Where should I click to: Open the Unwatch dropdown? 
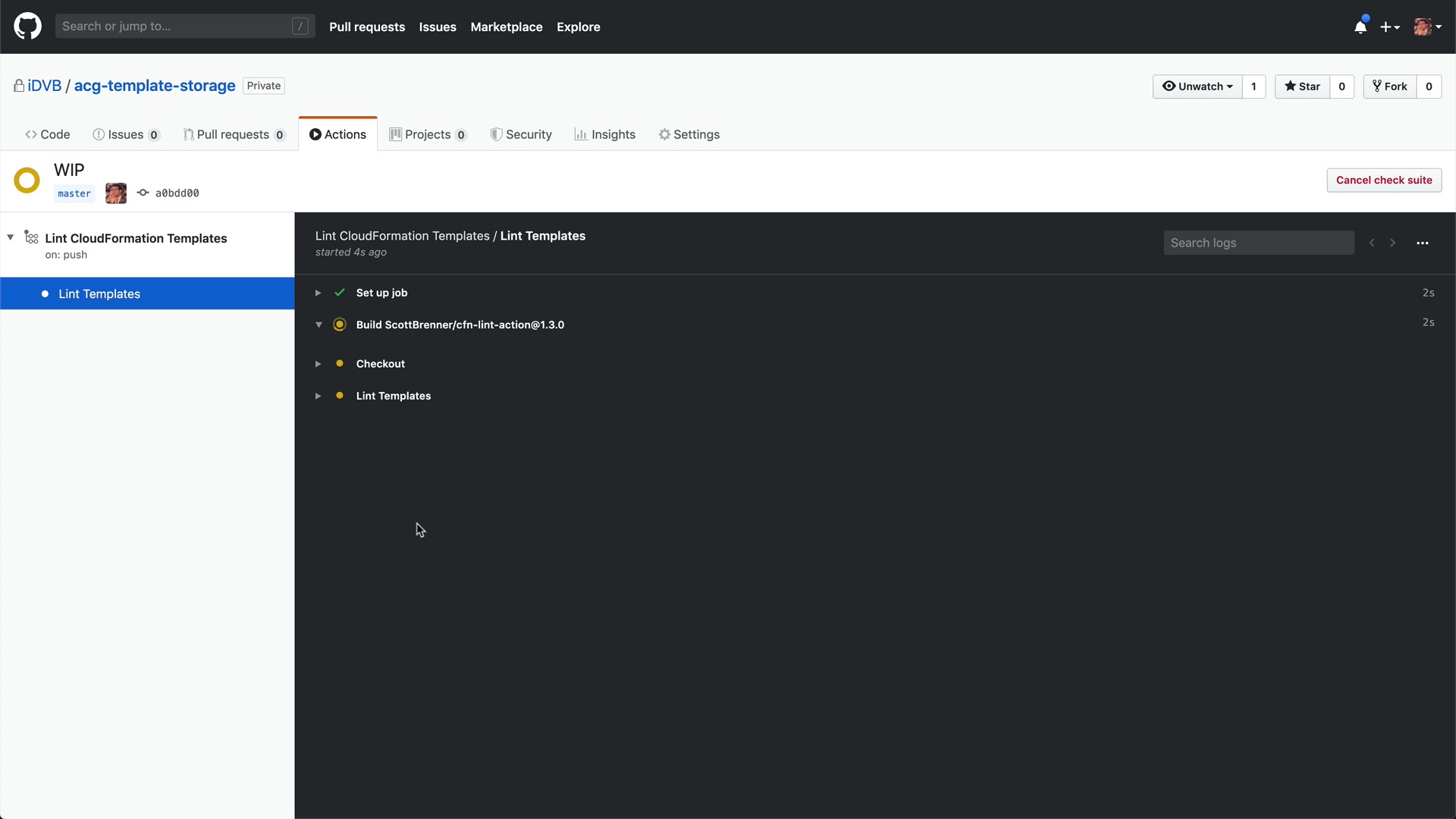pos(1197,86)
